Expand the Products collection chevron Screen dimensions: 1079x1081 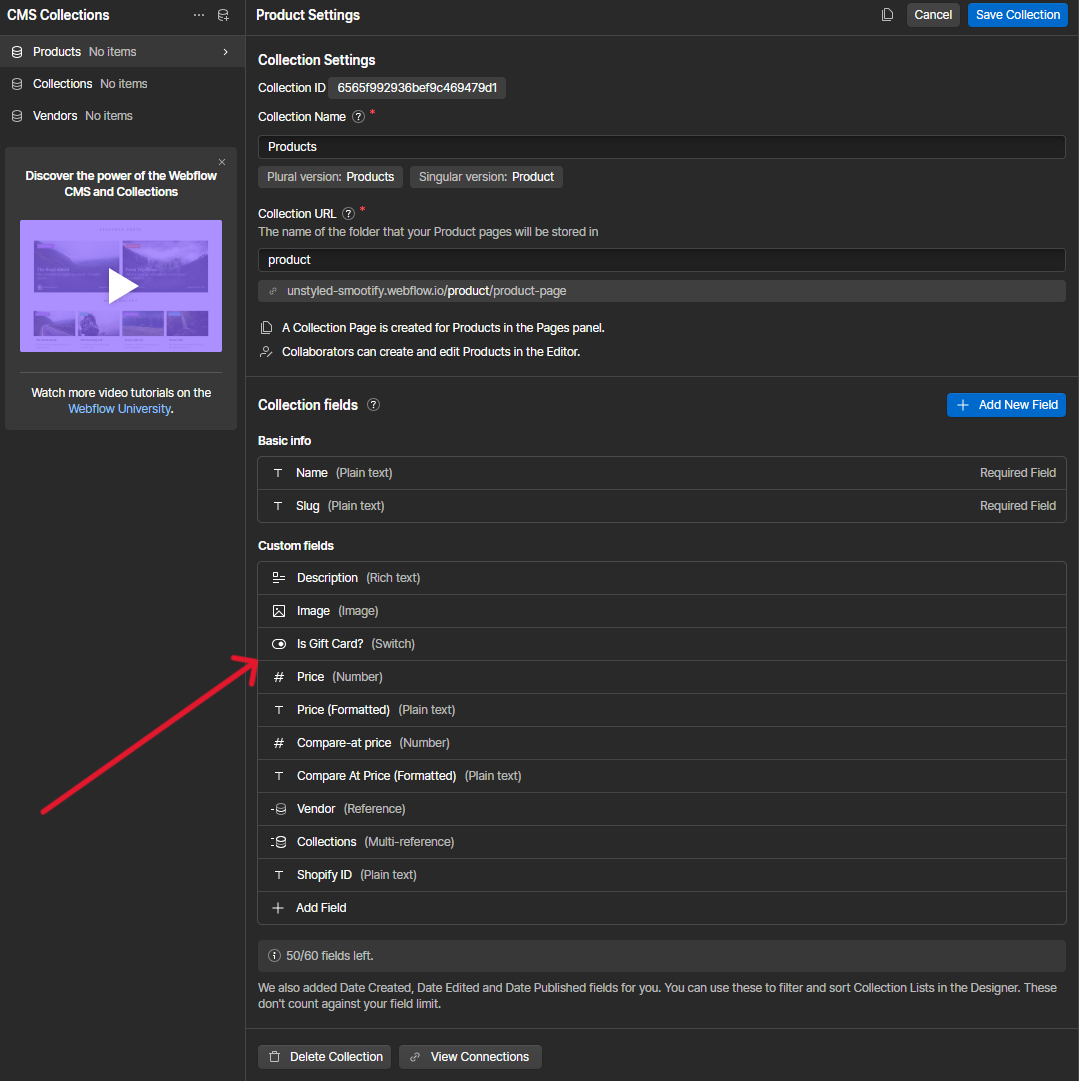(x=226, y=52)
